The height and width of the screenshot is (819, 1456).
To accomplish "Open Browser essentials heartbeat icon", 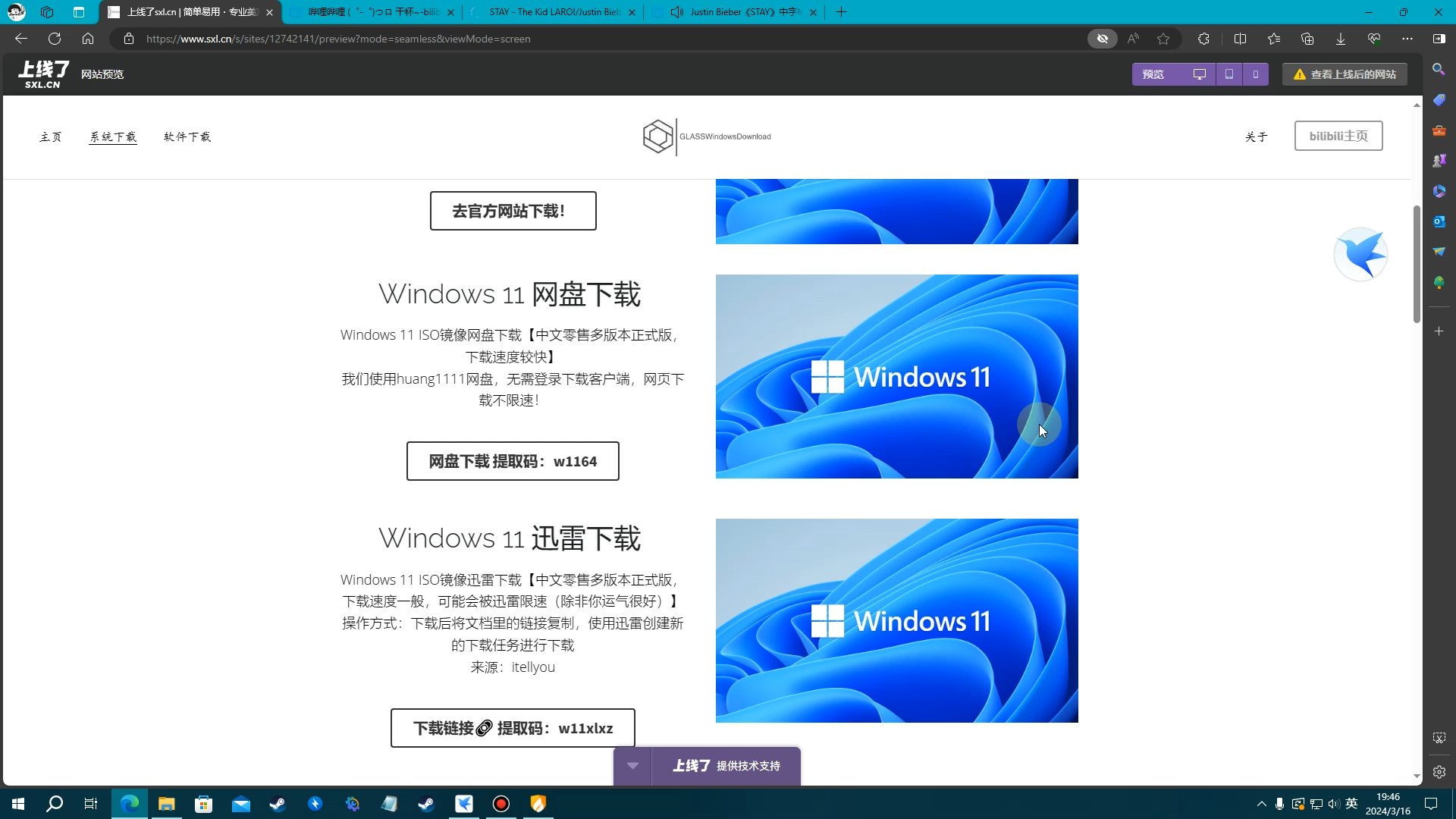I will [x=1374, y=39].
